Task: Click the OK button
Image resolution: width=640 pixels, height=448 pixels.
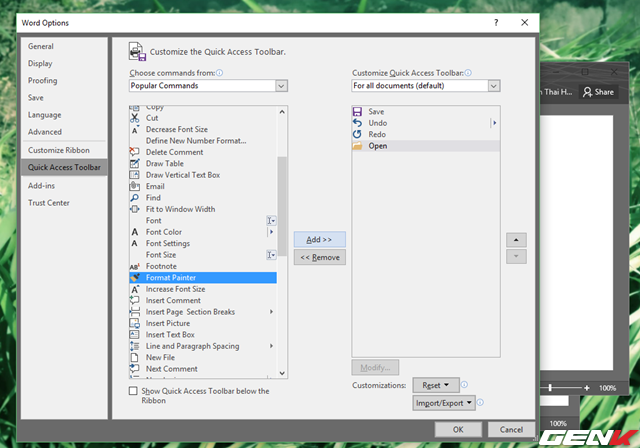Action: (x=458, y=430)
